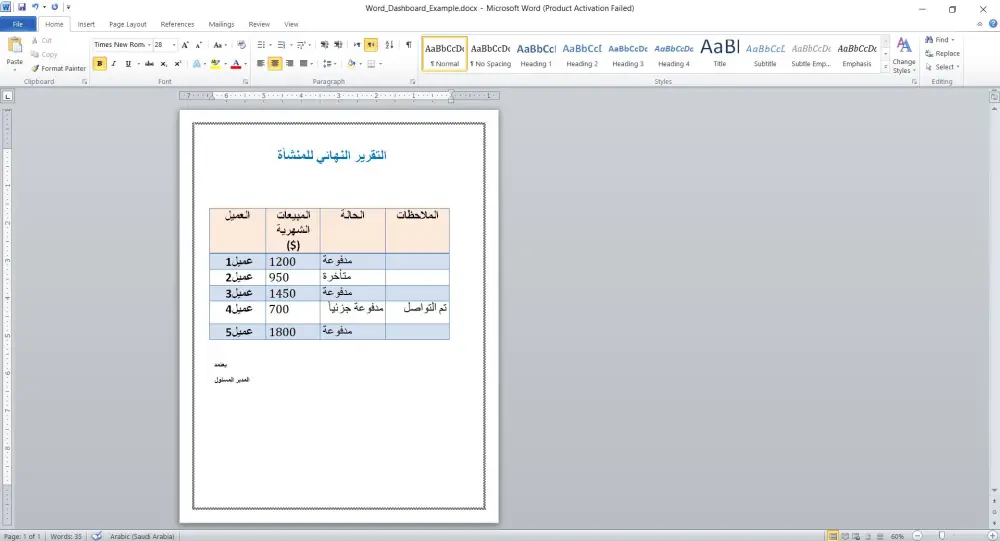
Task: Apply the red font color
Action: click(235, 64)
